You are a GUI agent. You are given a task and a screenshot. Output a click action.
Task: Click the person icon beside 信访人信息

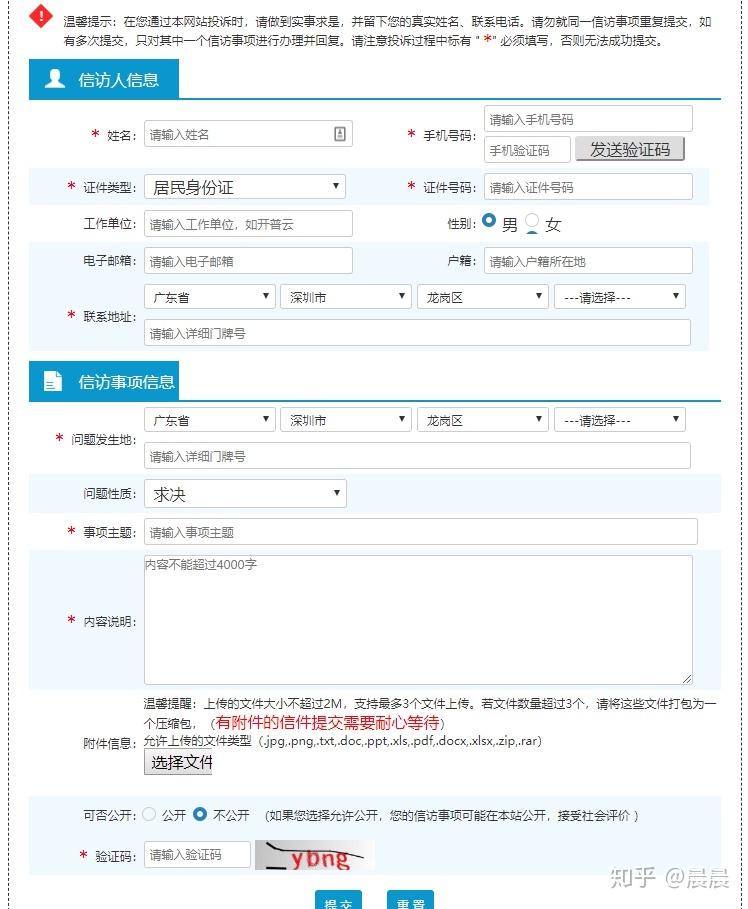pos(55,78)
